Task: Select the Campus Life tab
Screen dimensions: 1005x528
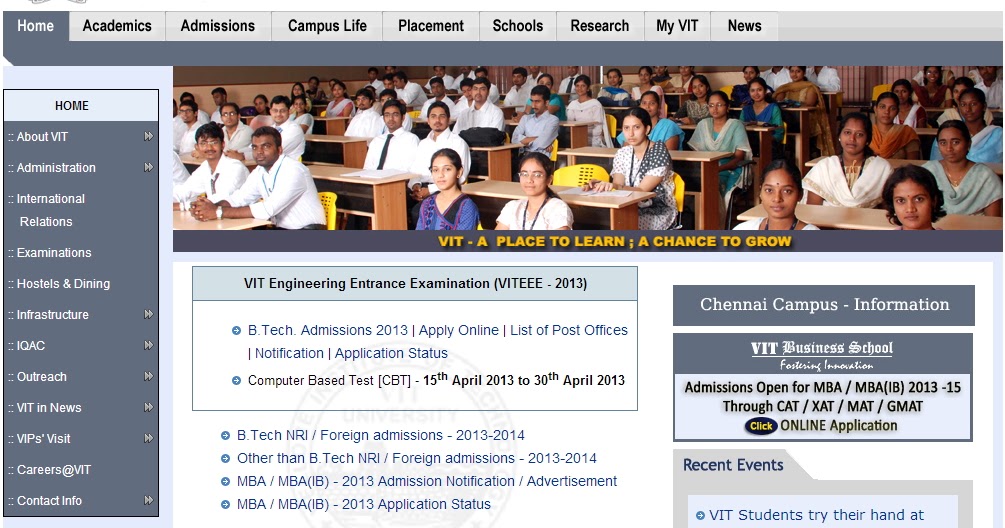Action: point(327,26)
